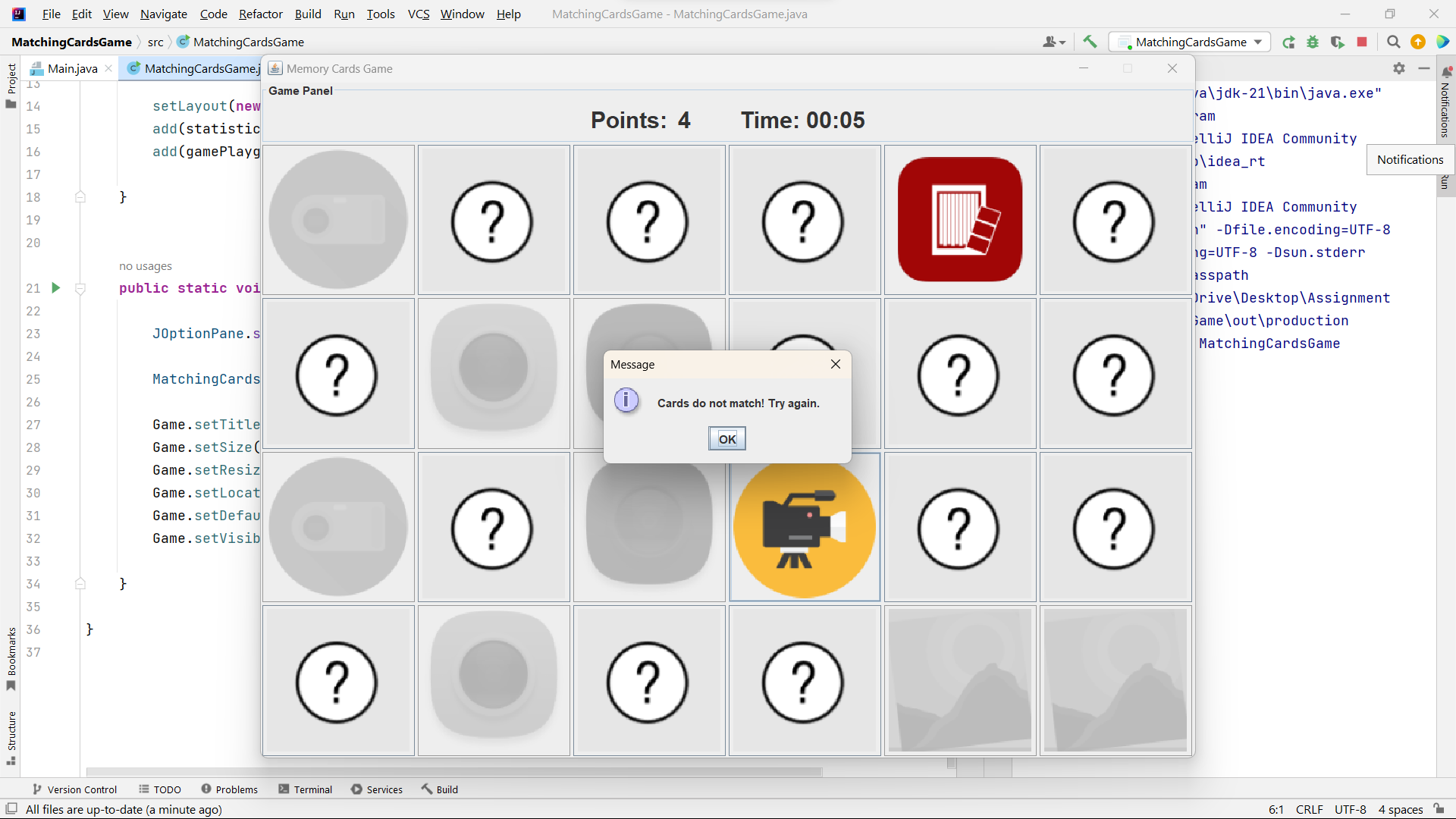Expand the user account dropdown in toolbar
This screenshot has height=819, width=1456.
pyautogui.click(x=1054, y=42)
